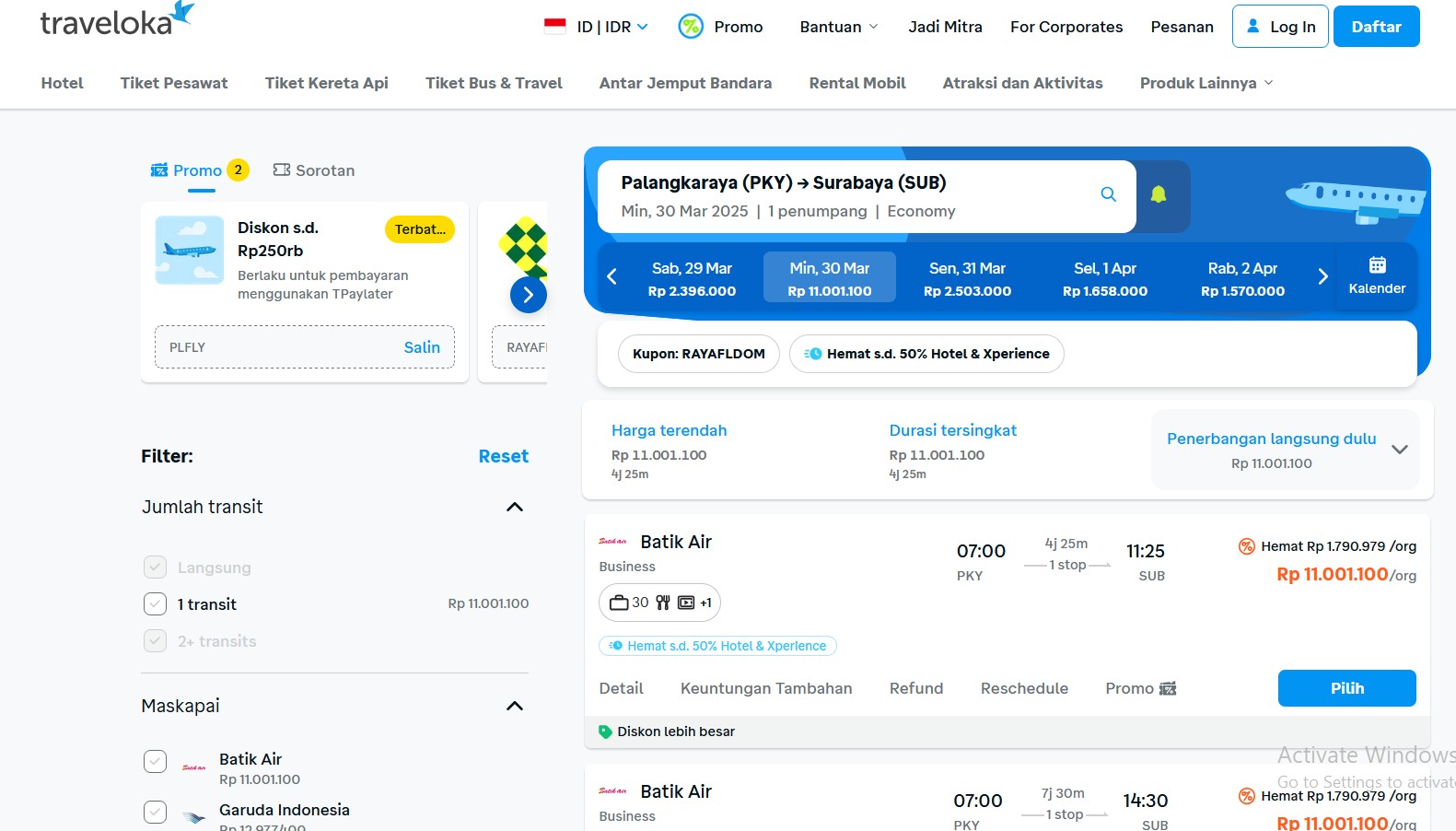Viewport: 1456px width, 831px height.
Task: Collapse the Jumlah transit filter section
Action: click(515, 507)
